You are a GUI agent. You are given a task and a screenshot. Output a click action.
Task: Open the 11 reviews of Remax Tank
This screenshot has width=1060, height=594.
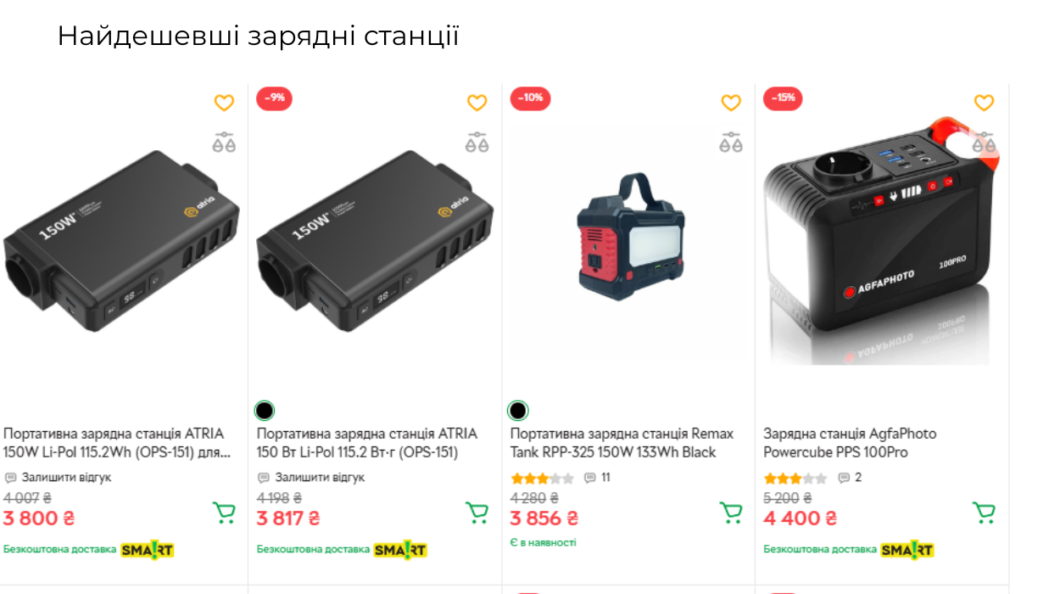point(598,478)
